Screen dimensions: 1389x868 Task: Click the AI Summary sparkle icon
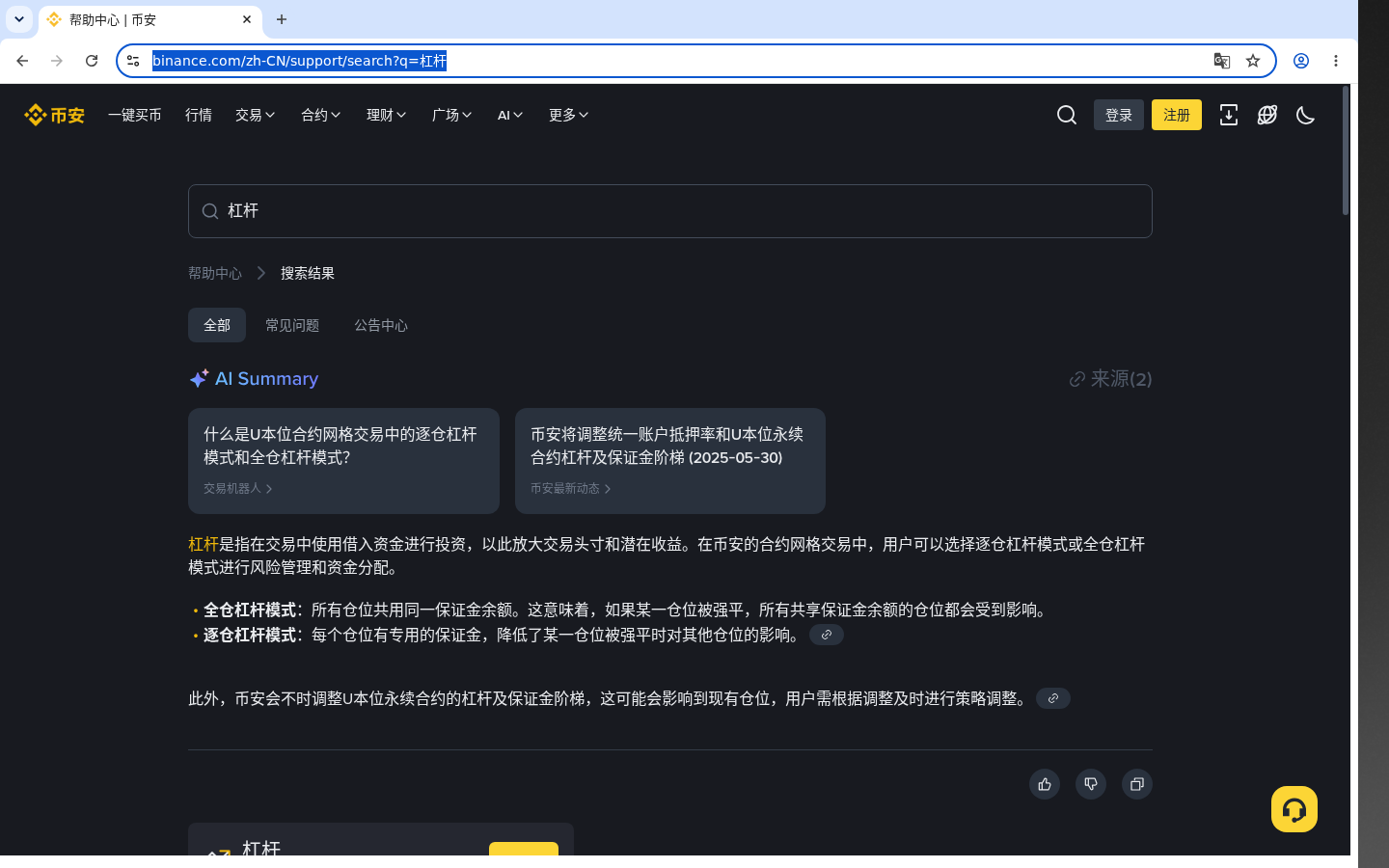pyautogui.click(x=199, y=379)
